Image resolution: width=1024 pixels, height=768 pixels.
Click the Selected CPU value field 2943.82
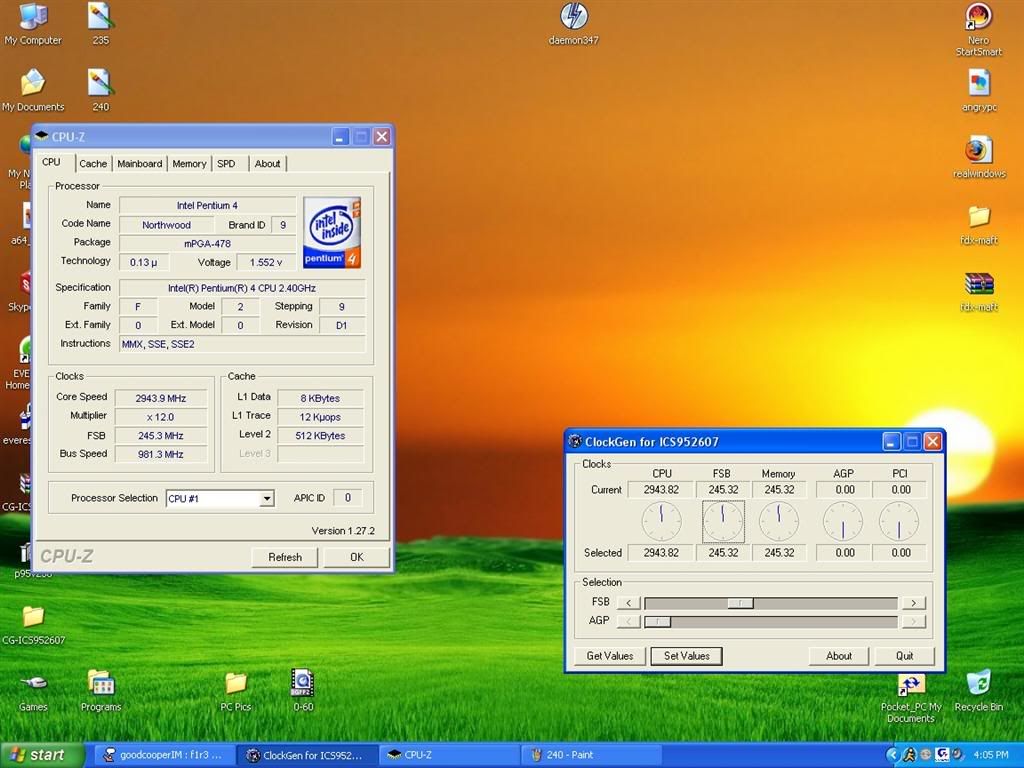pyautogui.click(x=661, y=553)
